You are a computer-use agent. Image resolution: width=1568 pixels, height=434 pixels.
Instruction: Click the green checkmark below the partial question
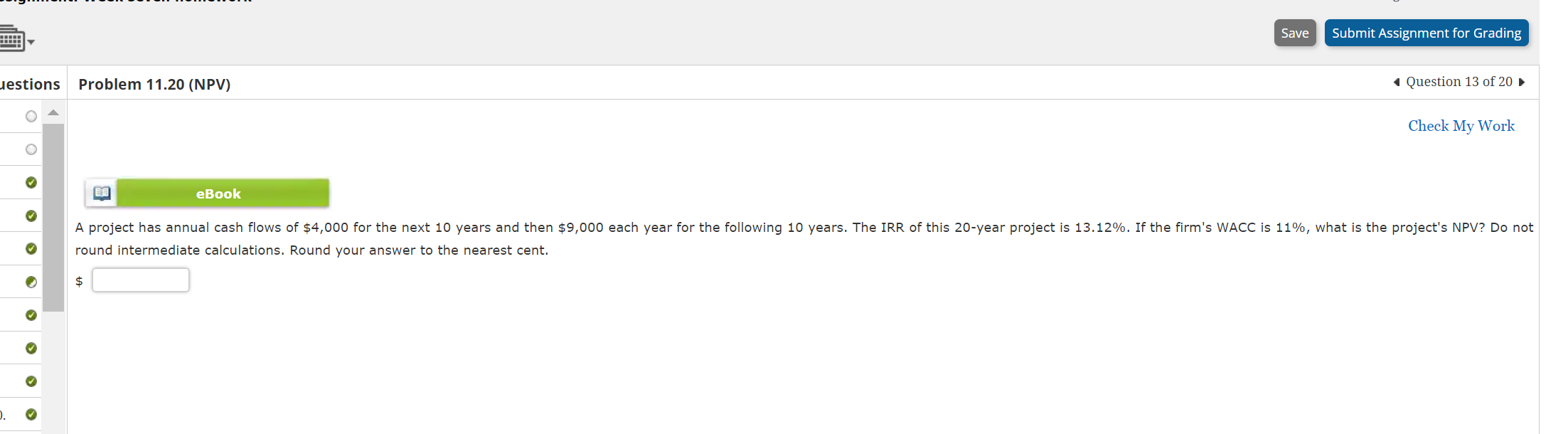[x=31, y=314]
